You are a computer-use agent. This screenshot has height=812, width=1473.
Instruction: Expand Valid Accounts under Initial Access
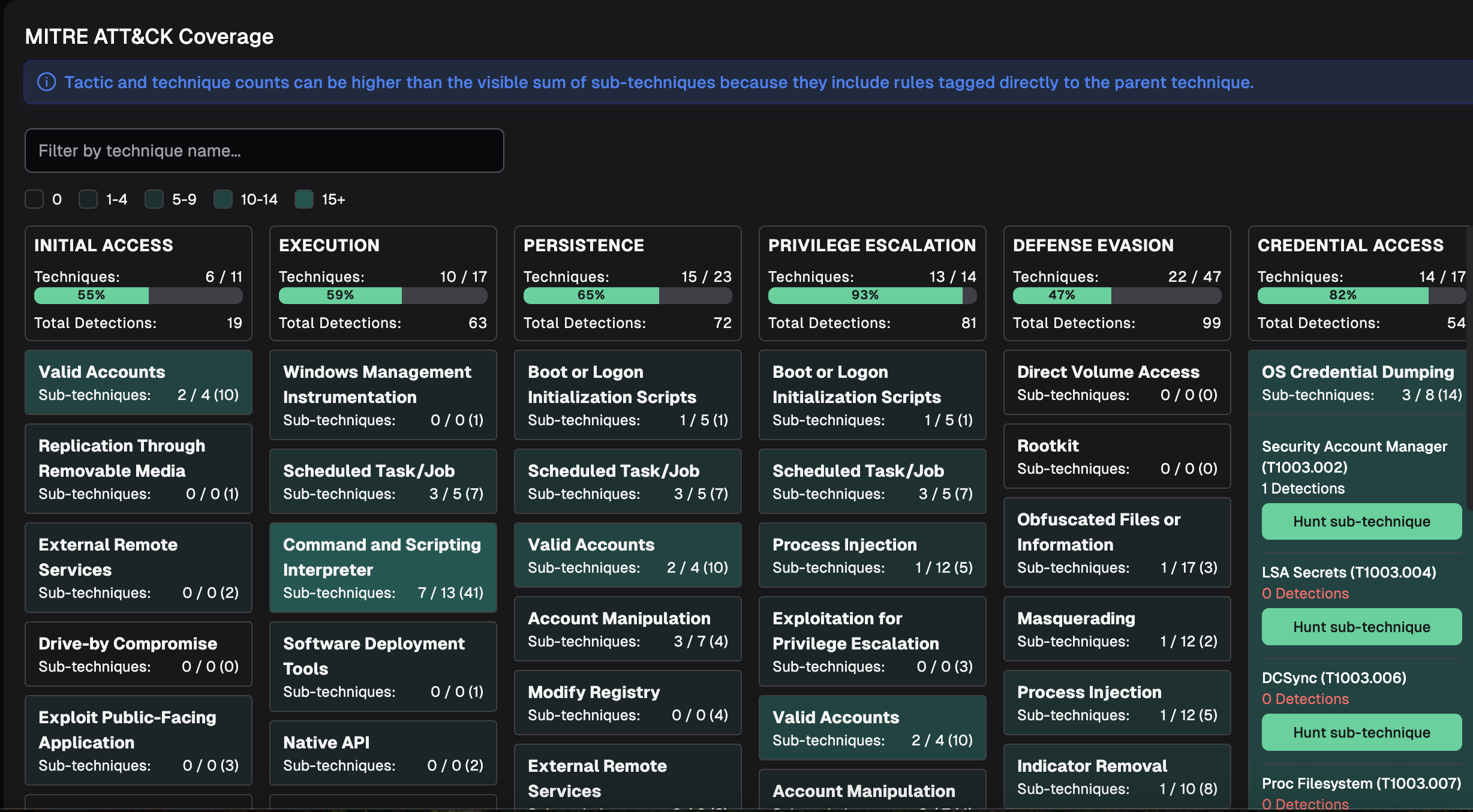click(x=139, y=383)
